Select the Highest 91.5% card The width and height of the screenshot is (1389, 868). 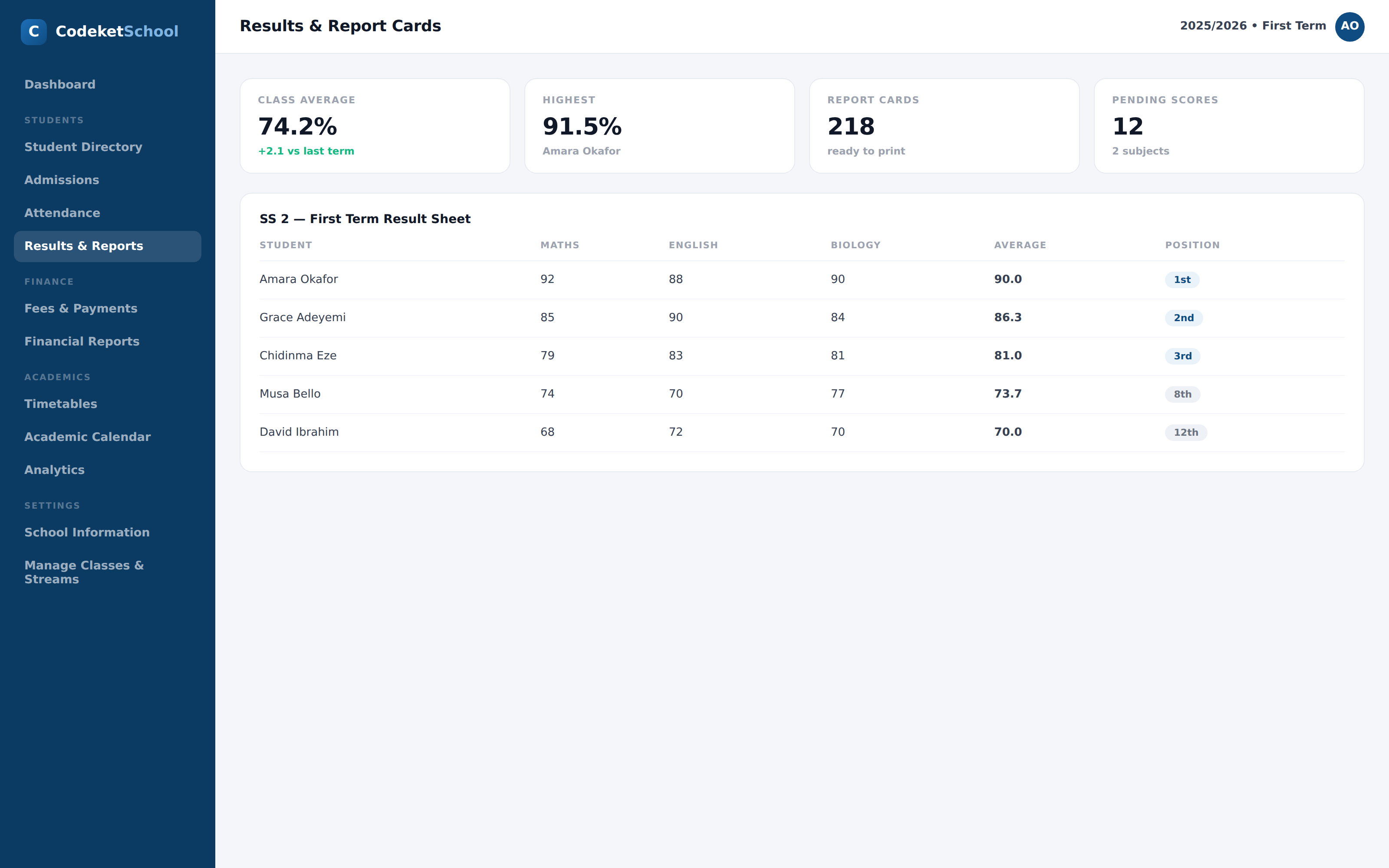pyautogui.click(x=659, y=126)
